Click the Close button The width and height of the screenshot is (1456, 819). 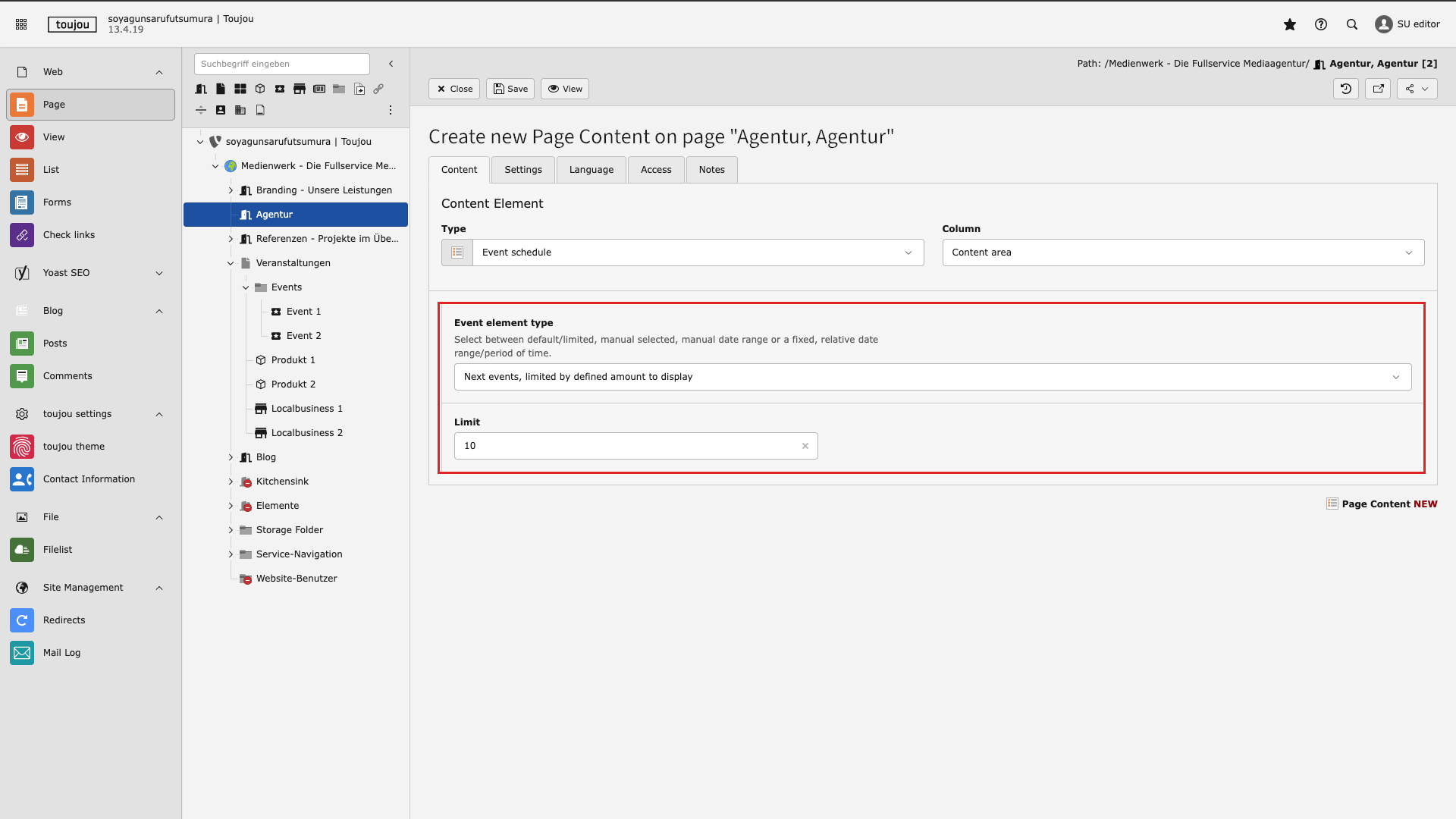454,89
